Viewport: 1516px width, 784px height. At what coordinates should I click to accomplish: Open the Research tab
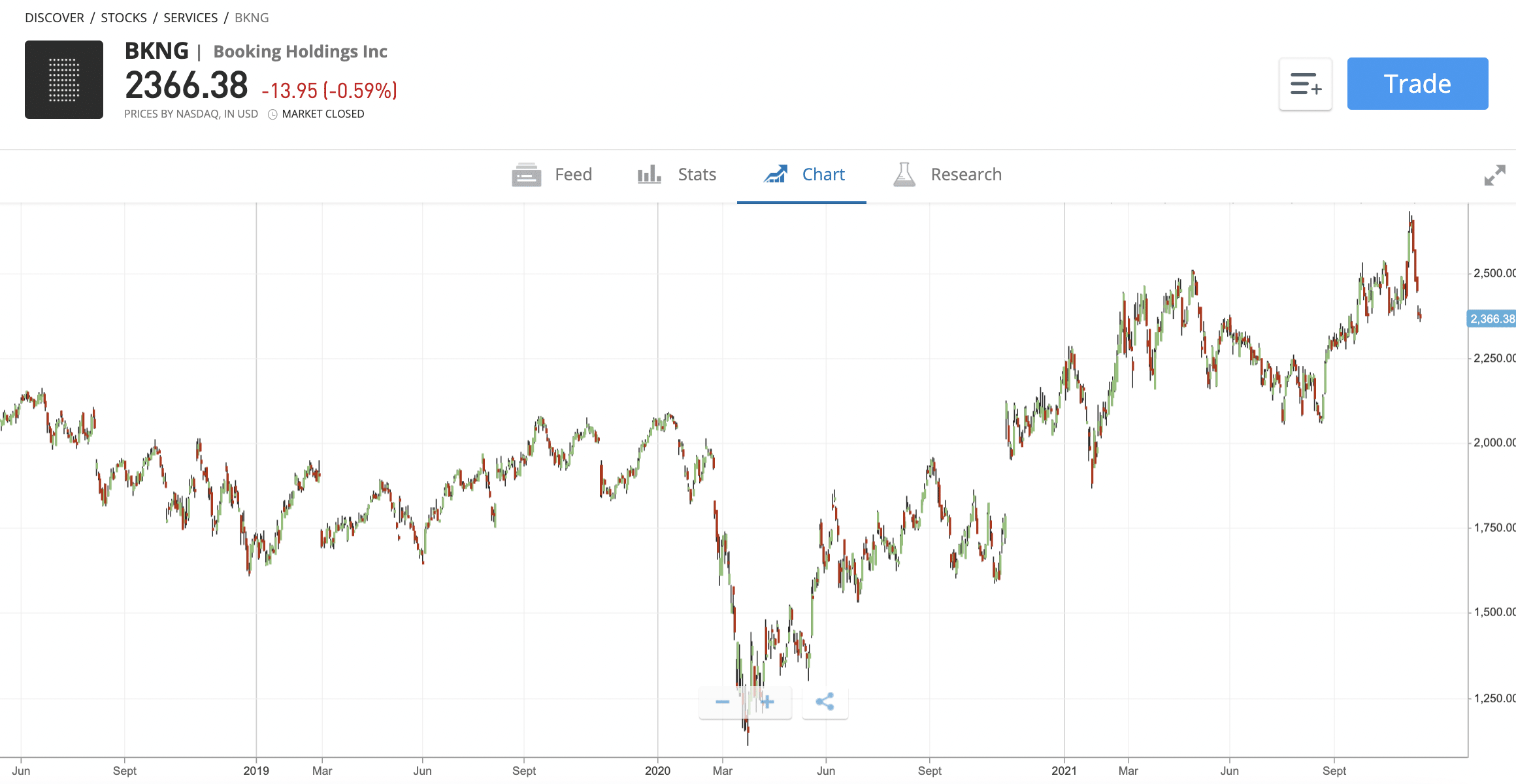(947, 174)
